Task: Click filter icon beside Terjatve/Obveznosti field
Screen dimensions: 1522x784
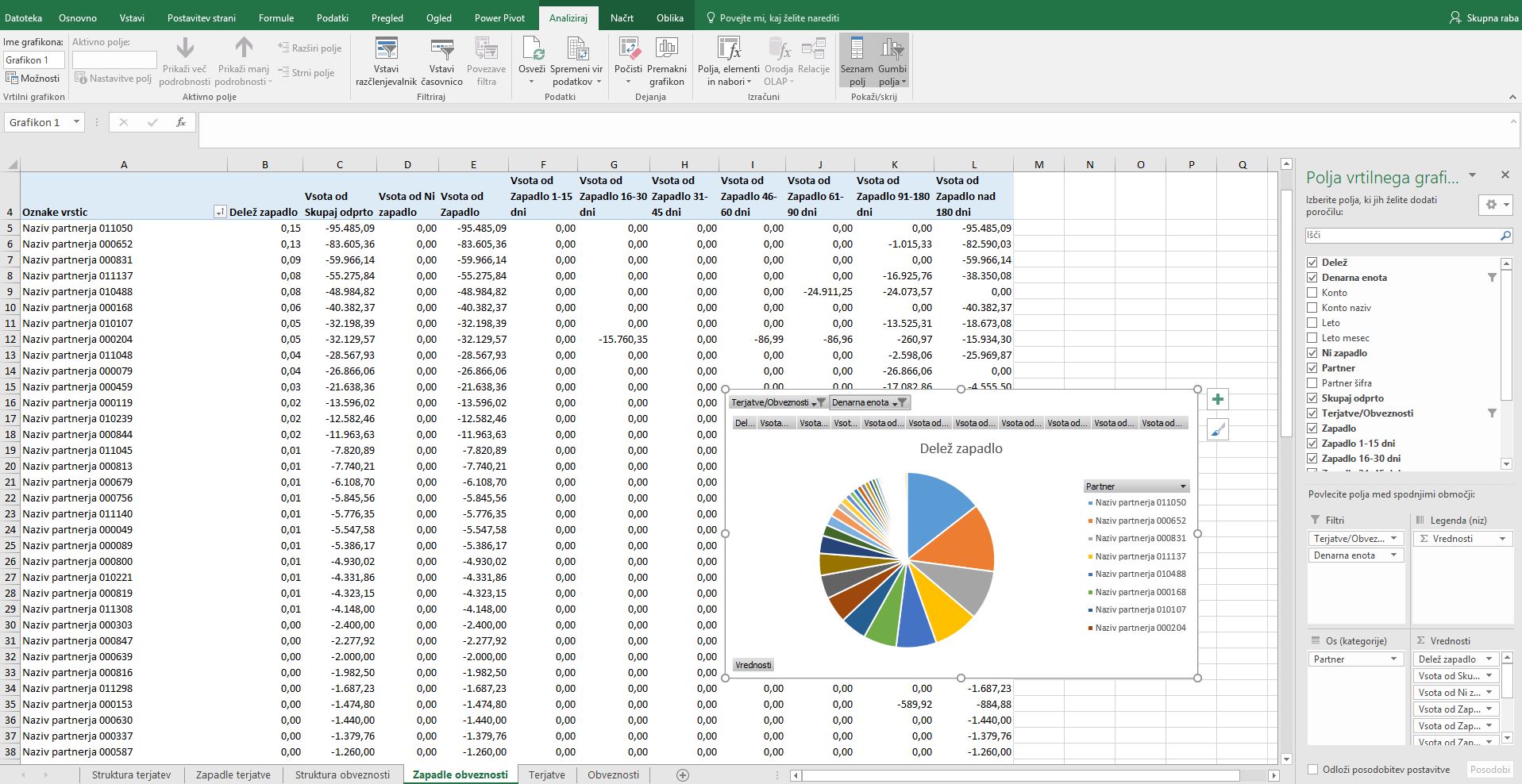Action: [x=1492, y=413]
